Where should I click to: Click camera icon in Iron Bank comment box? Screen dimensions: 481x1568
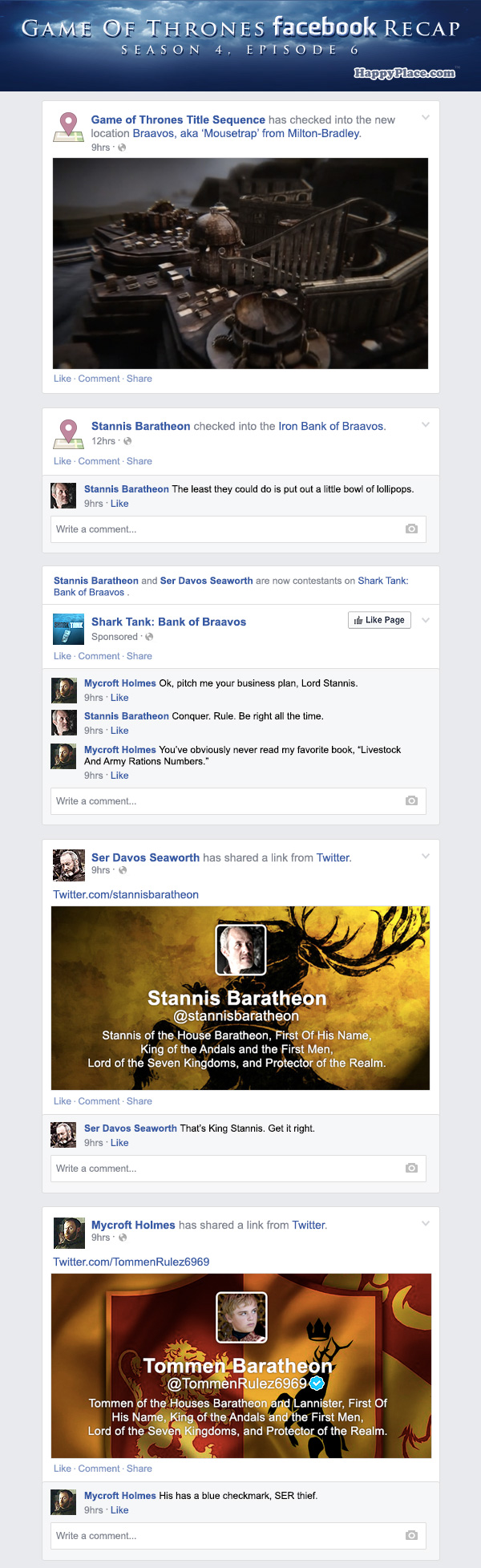coord(411,529)
